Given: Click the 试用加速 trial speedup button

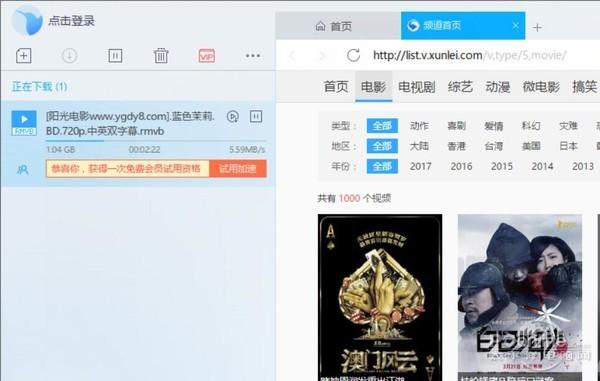Looking at the screenshot, I should pos(238,169).
